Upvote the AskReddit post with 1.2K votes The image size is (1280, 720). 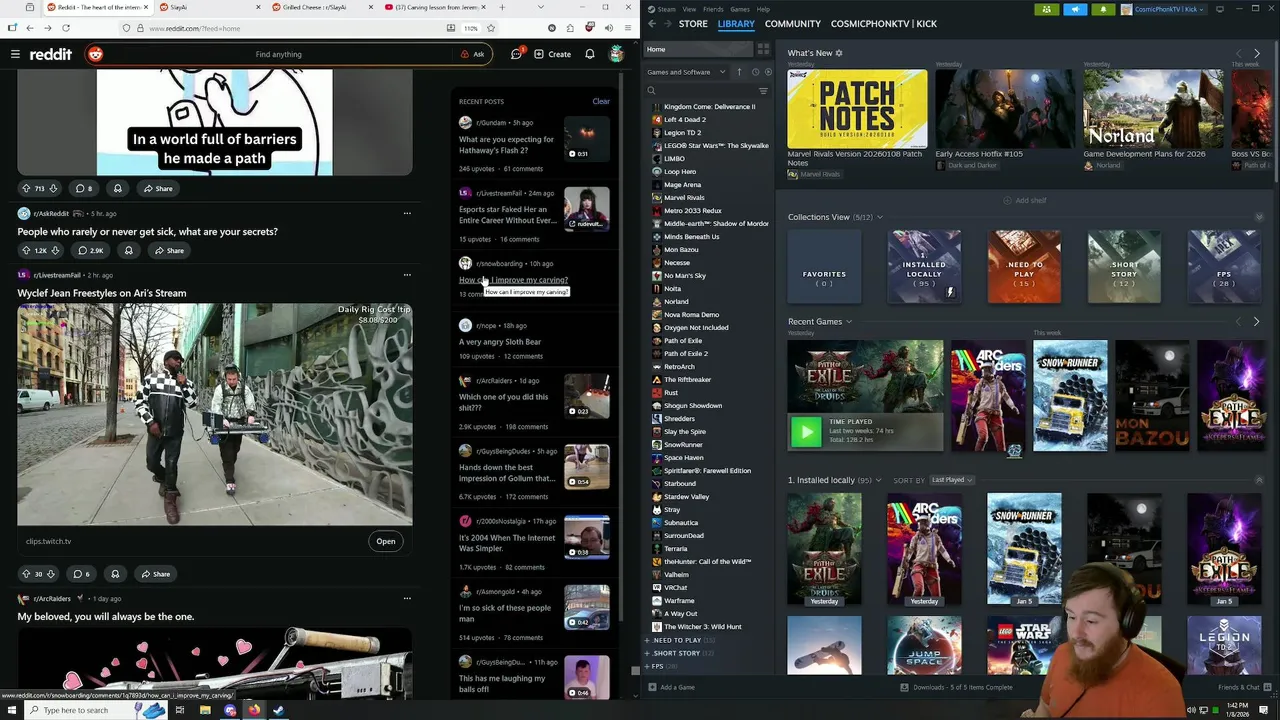click(x=26, y=250)
